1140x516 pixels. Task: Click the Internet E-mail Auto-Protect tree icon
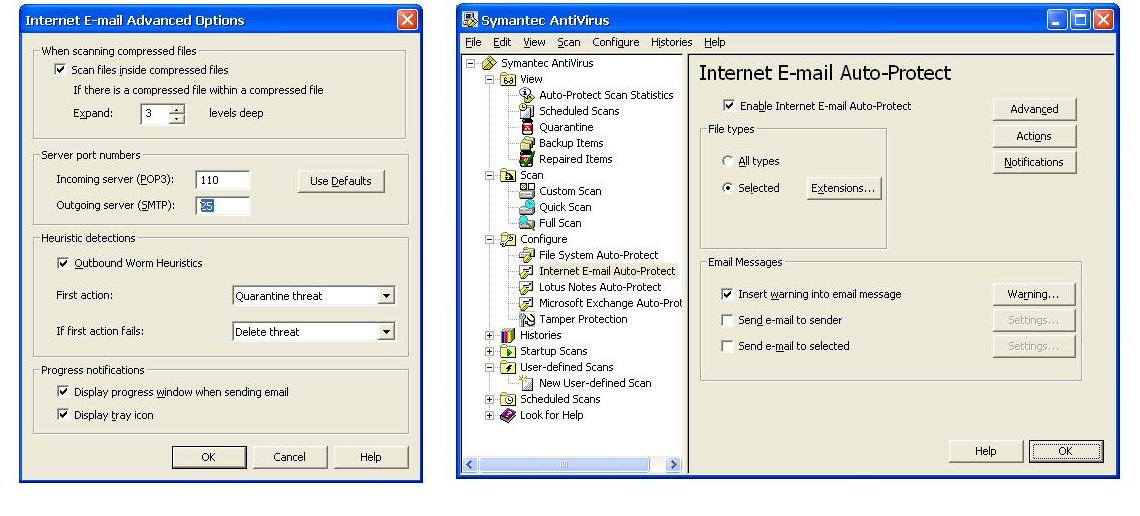pos(527,271)
